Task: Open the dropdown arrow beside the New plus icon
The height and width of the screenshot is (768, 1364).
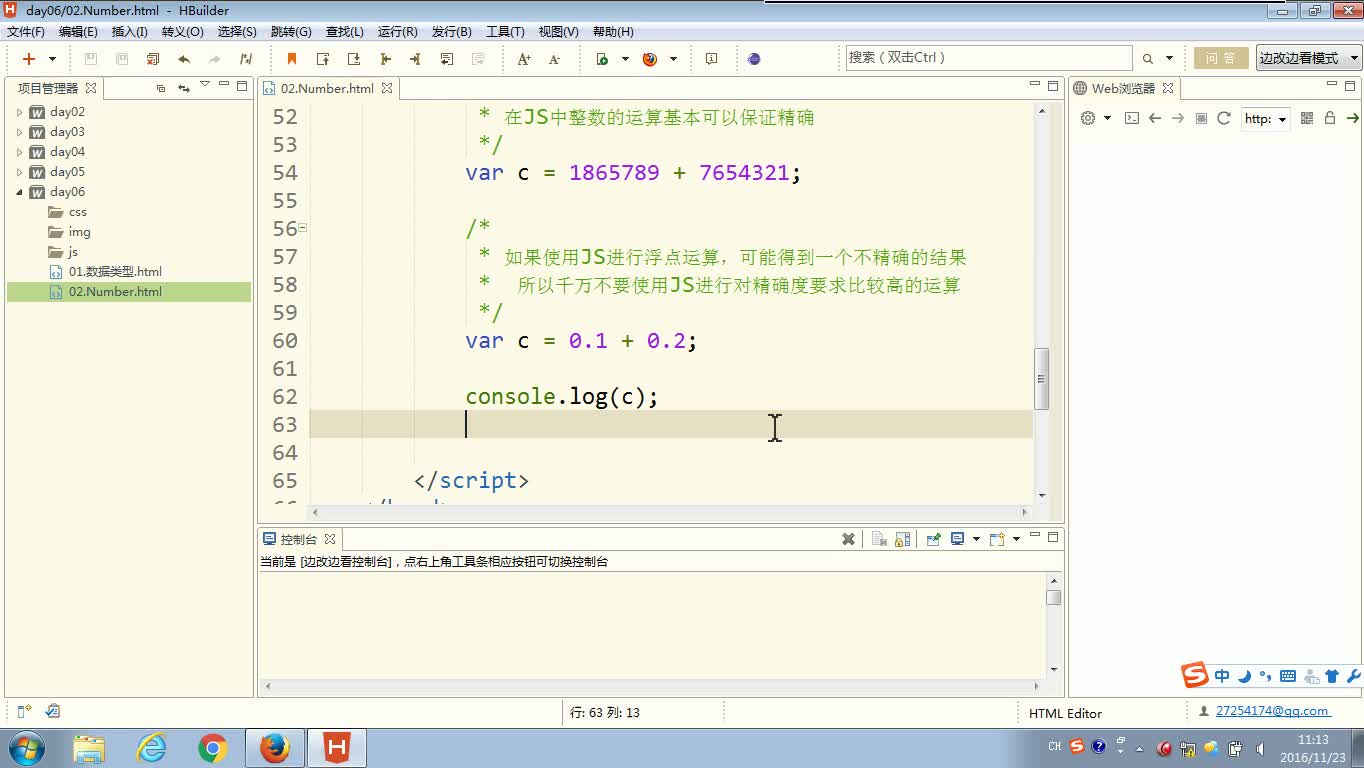Action: pyautogui.click(x=52, y=59)
